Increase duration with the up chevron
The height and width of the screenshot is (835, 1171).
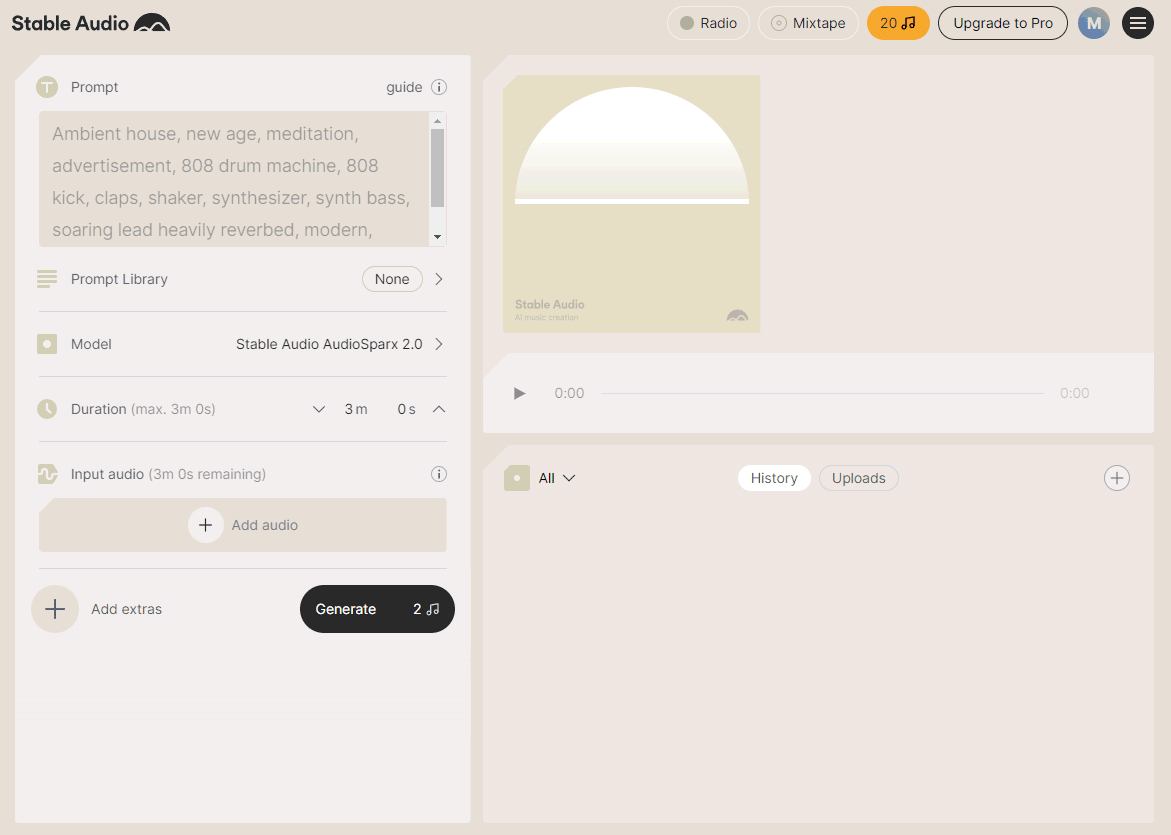[439, 409]
